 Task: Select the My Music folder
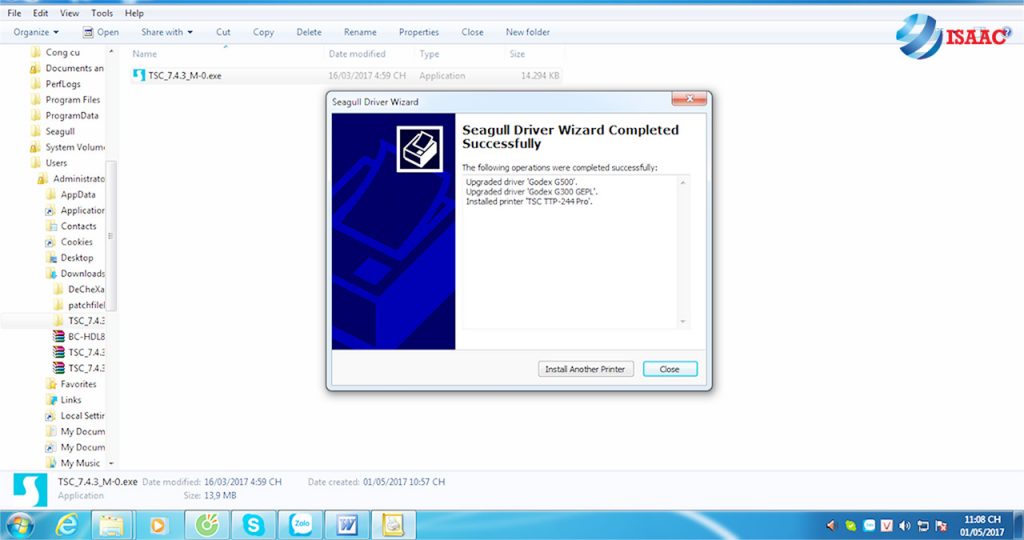pyautogui.click(x=80, y=463)
